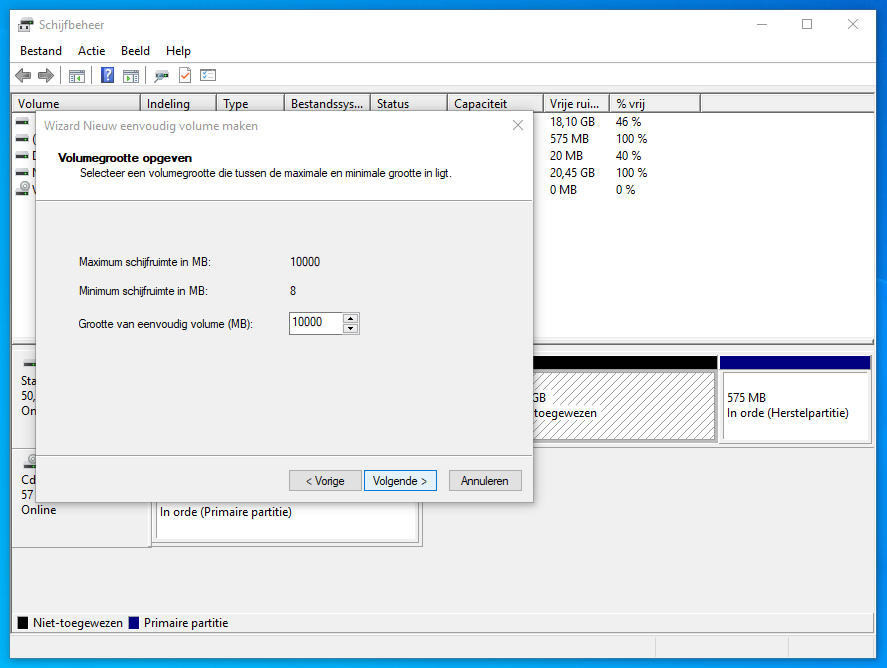Cancel the wizard with Annuleren

coord(485,481)
